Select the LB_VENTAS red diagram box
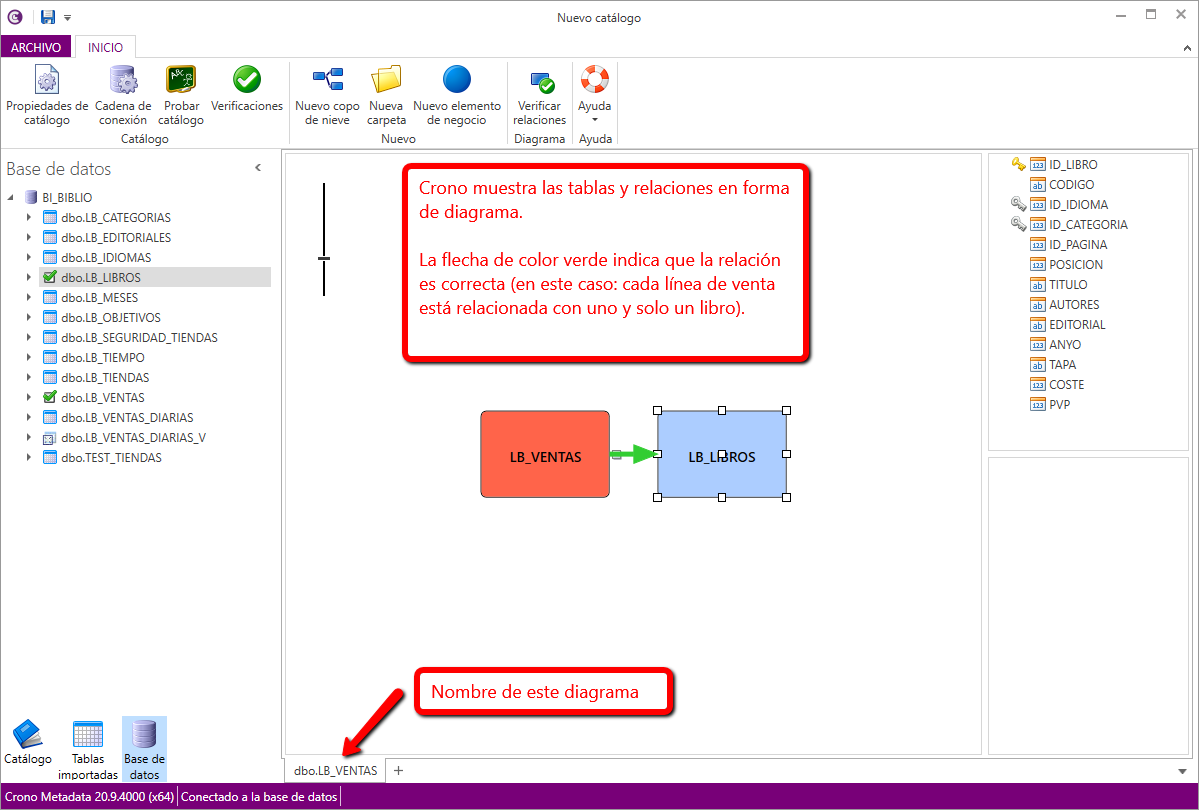 coord(545,454)
